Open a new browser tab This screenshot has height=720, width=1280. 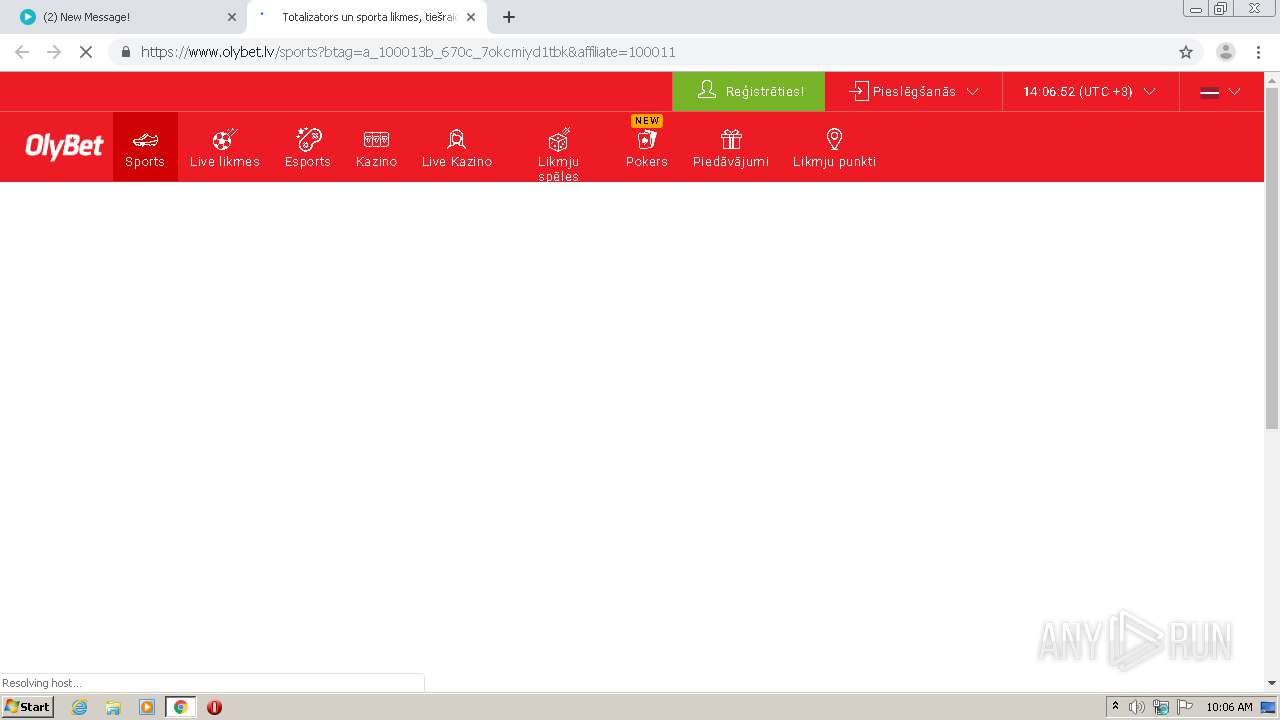pyautogui.click(x=509, y=17)
